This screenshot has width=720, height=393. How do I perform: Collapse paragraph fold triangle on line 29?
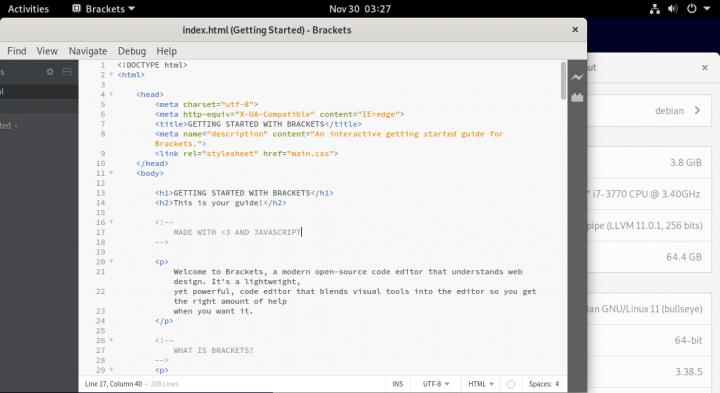pos(111,370)
